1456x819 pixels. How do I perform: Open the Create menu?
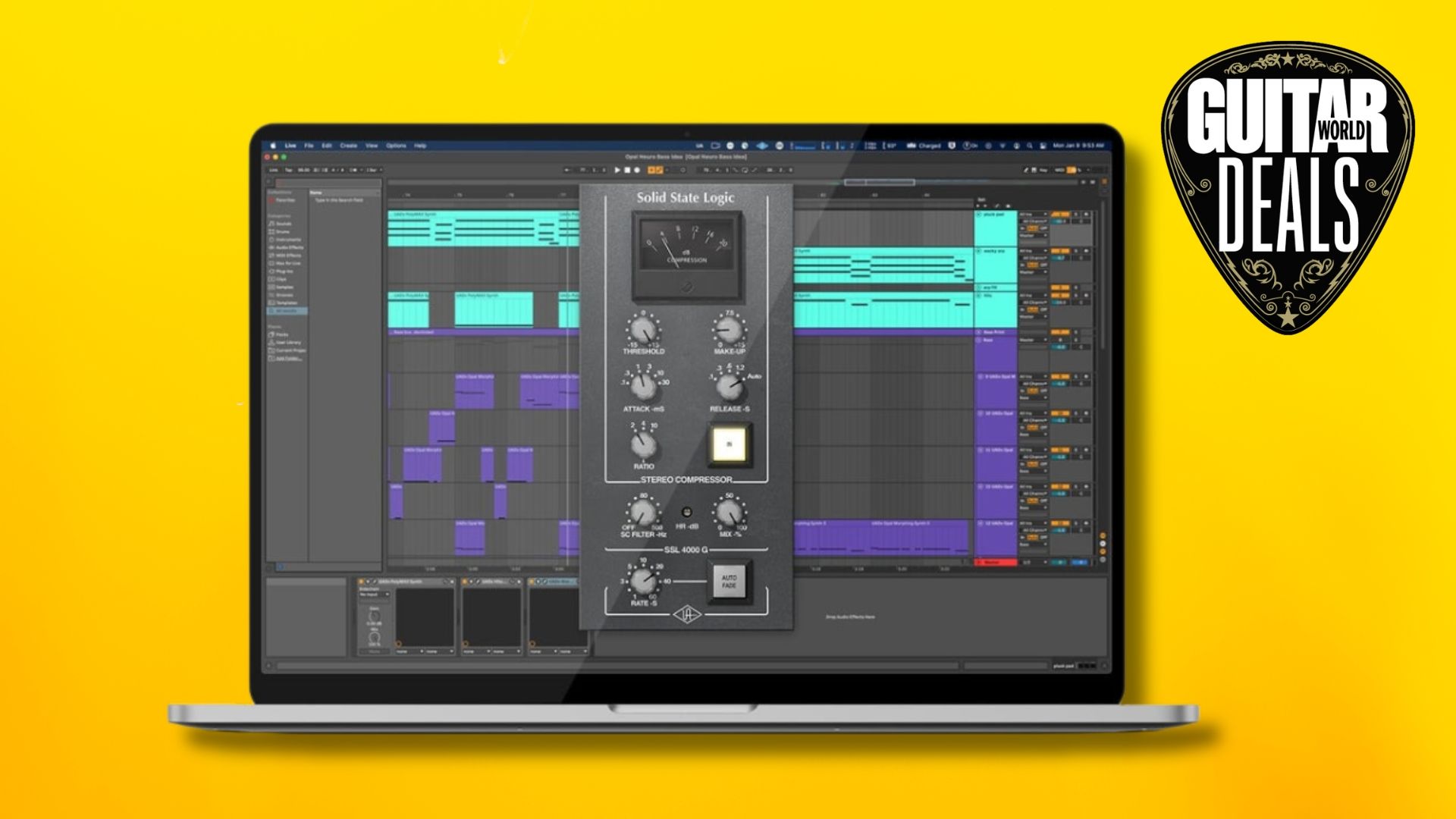pos(349,146)
